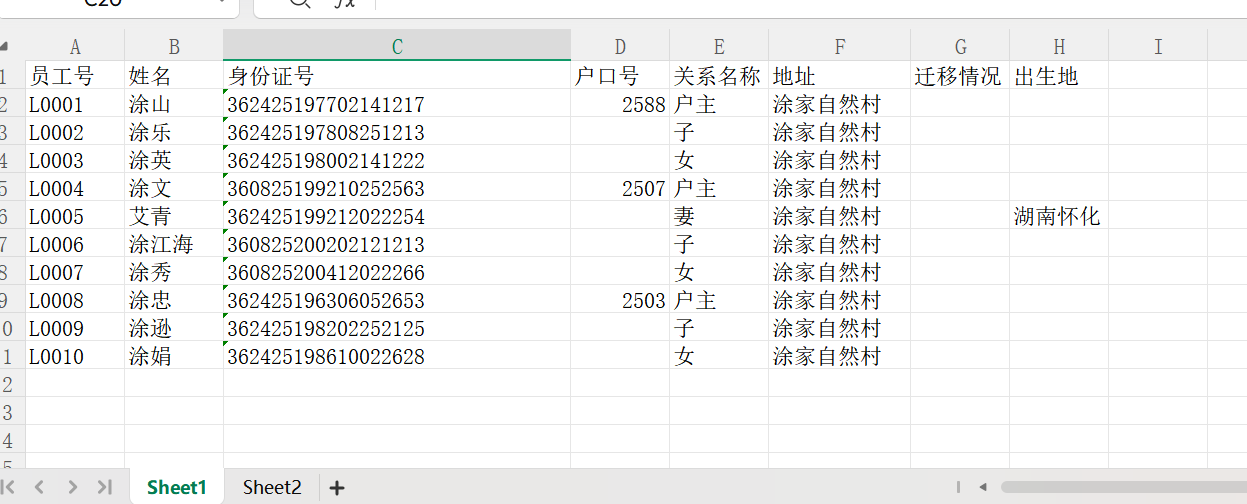The image size is (1247, 504).
Task: Click the name cell 涂娟
Action: point(174,356)
